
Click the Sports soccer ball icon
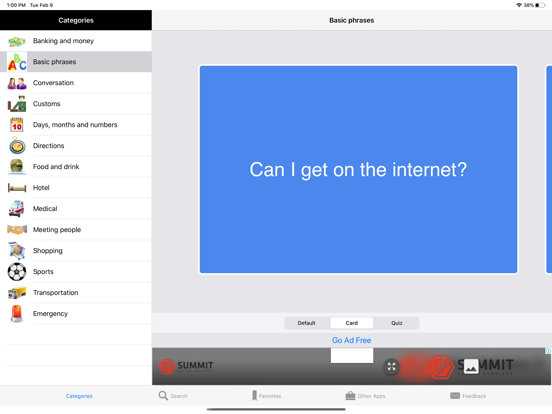(17, 271)
